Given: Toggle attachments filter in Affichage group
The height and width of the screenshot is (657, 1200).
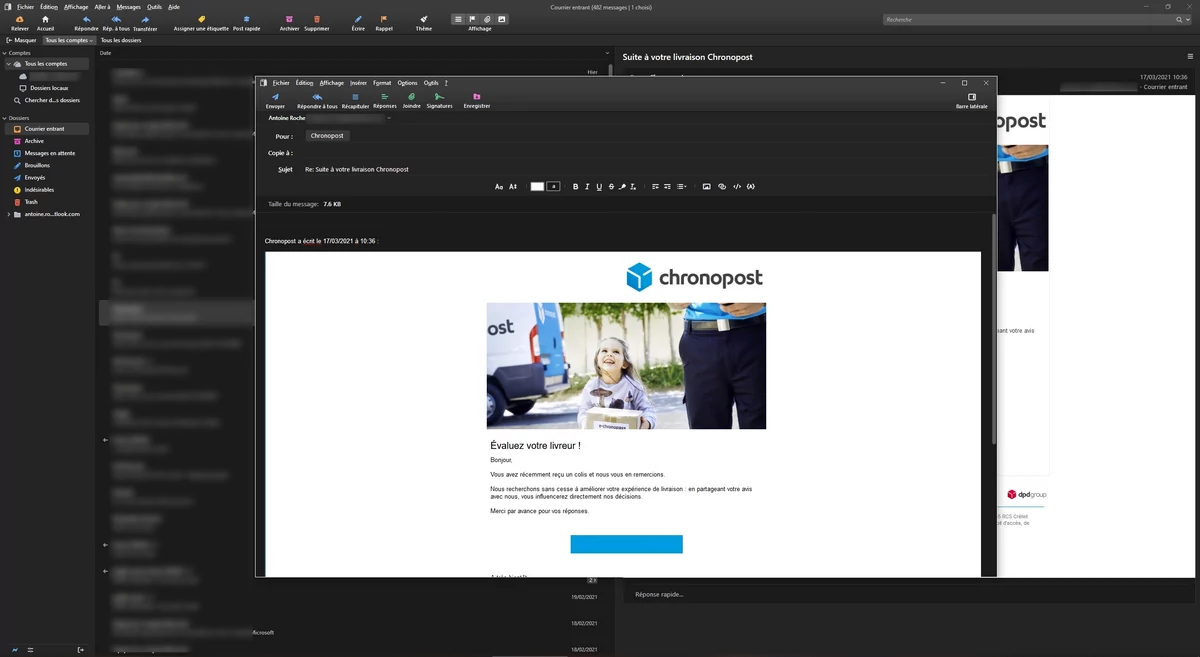Looking at the screenshot, I should (x=487, y=19).
